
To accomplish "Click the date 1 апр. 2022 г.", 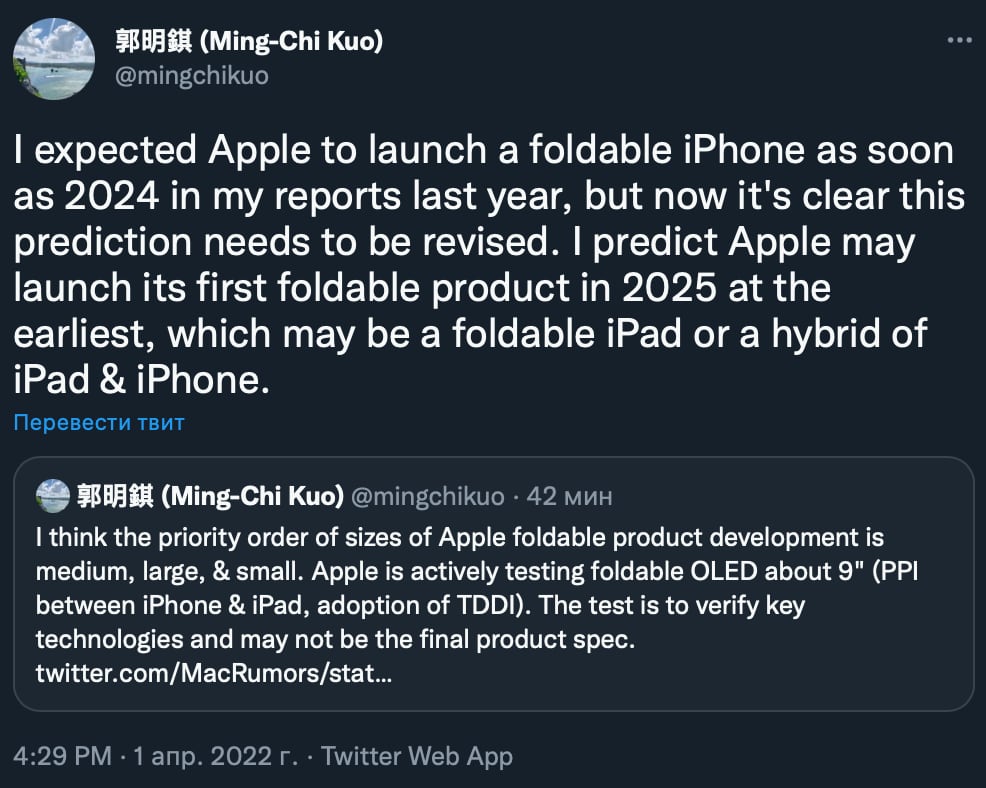I will click(214, 756).
